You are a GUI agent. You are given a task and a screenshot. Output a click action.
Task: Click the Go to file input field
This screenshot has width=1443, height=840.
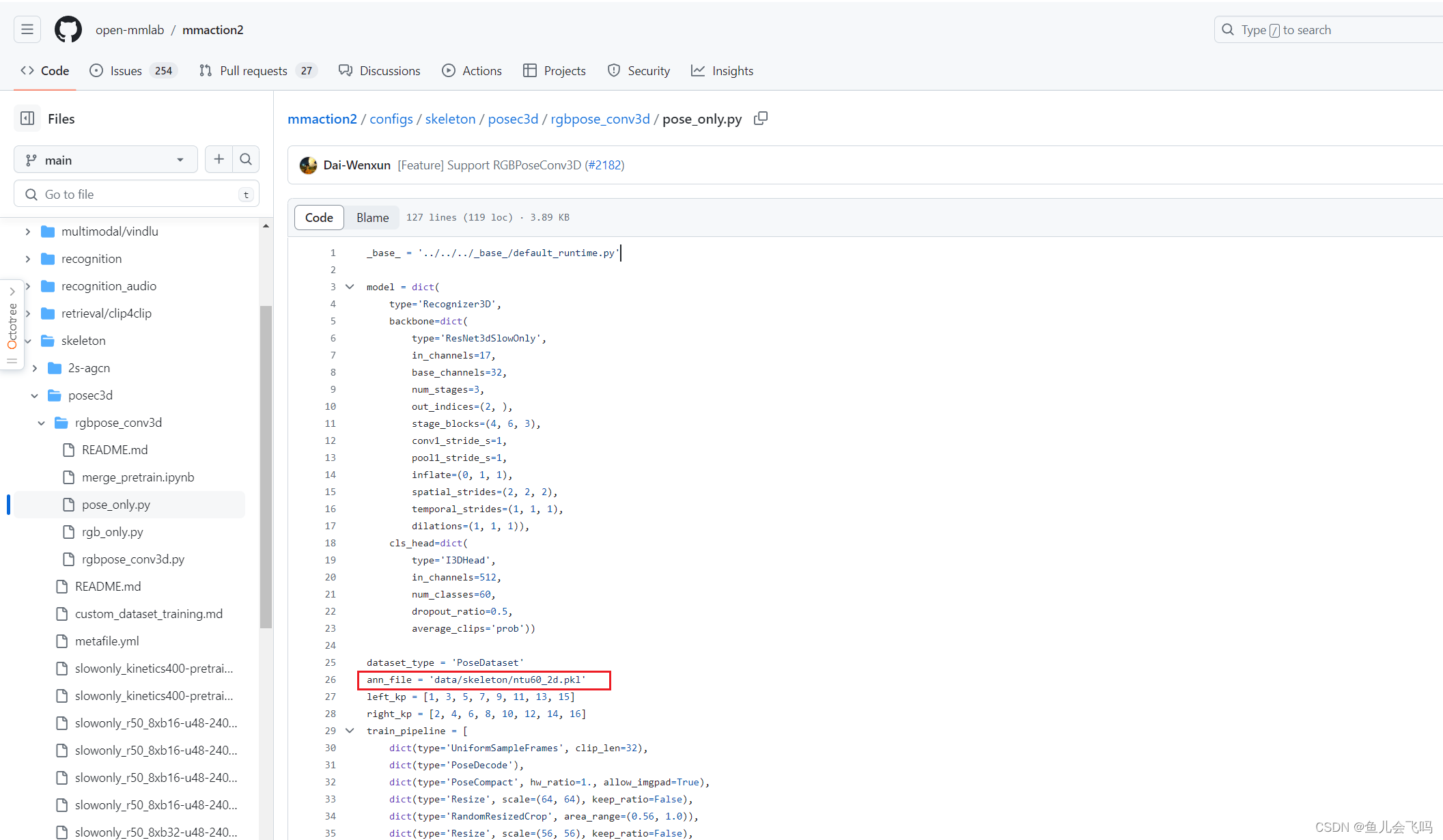(x=136, y=194)
